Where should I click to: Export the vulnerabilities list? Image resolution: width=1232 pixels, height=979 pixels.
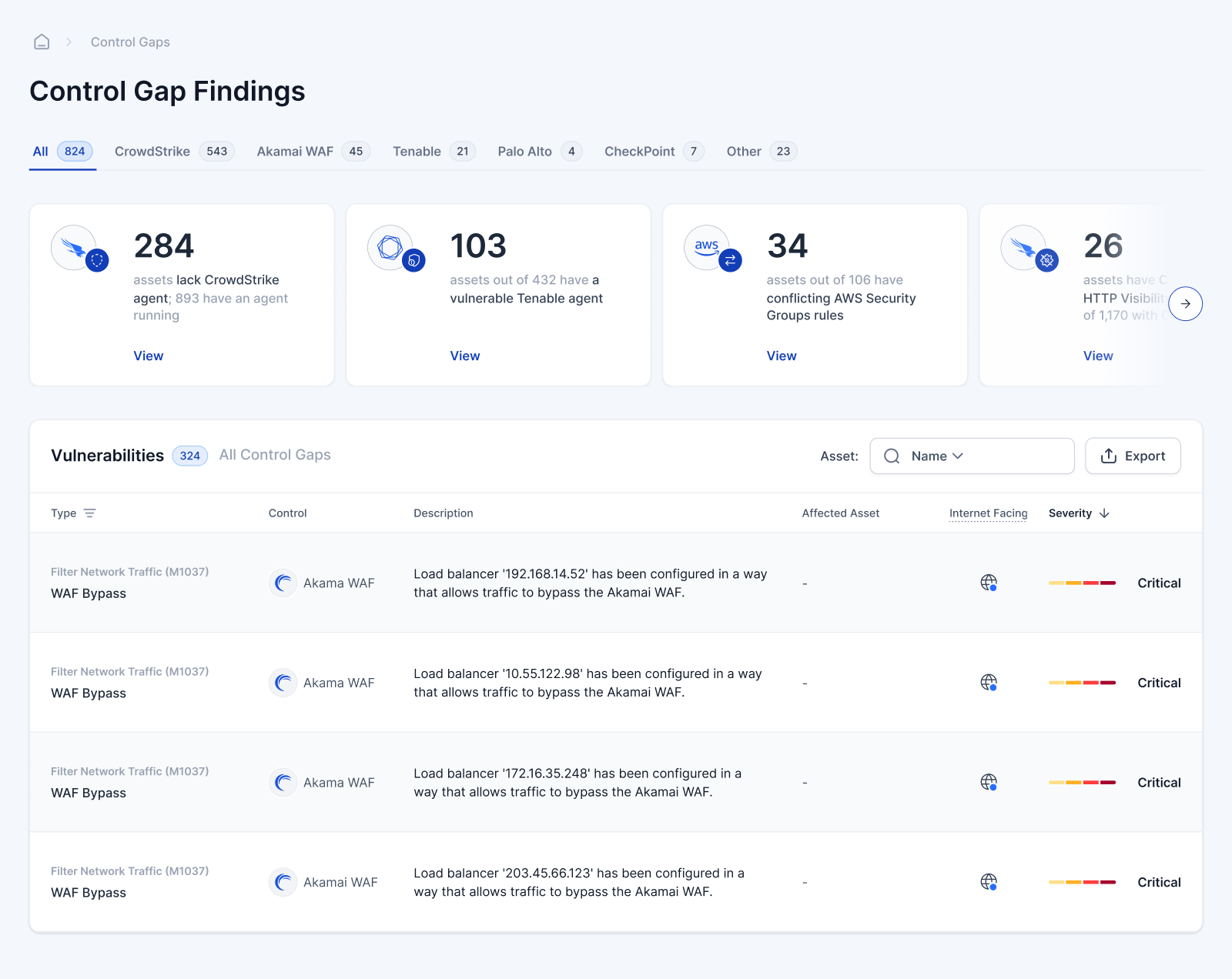(1133, 456)
